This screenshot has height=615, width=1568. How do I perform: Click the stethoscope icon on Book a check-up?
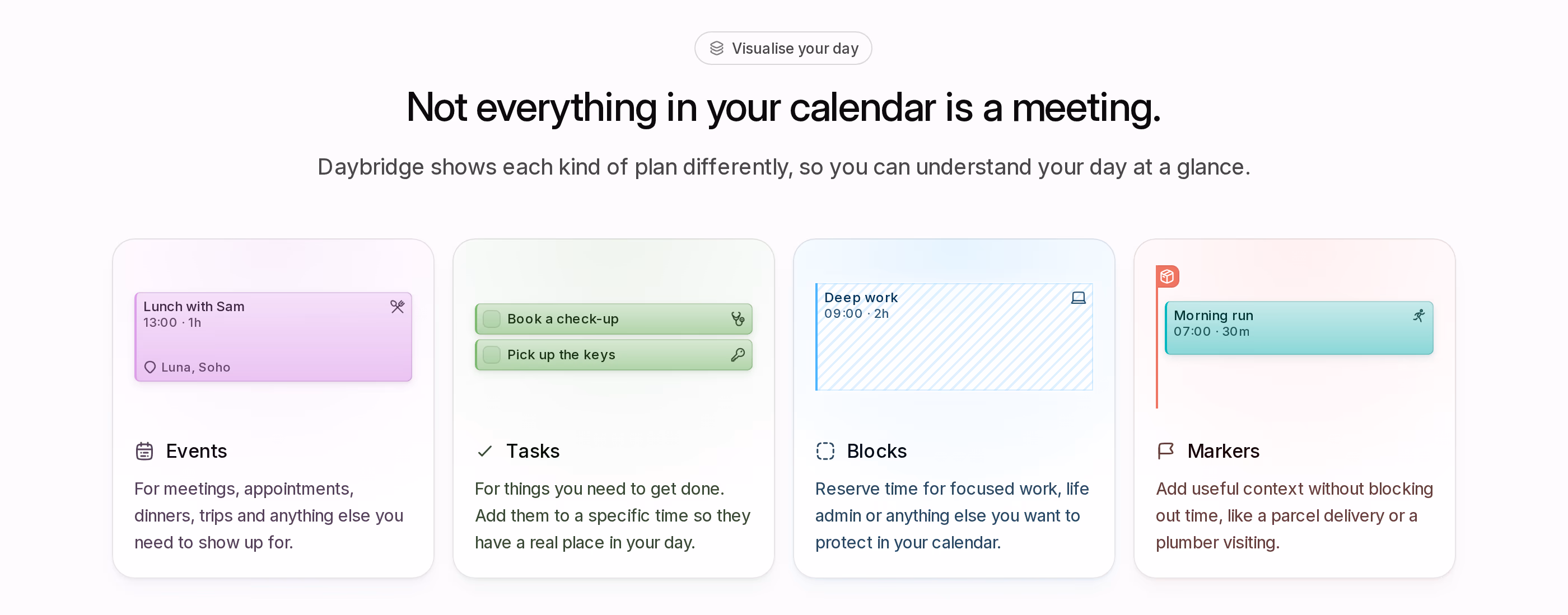[738, 319]
